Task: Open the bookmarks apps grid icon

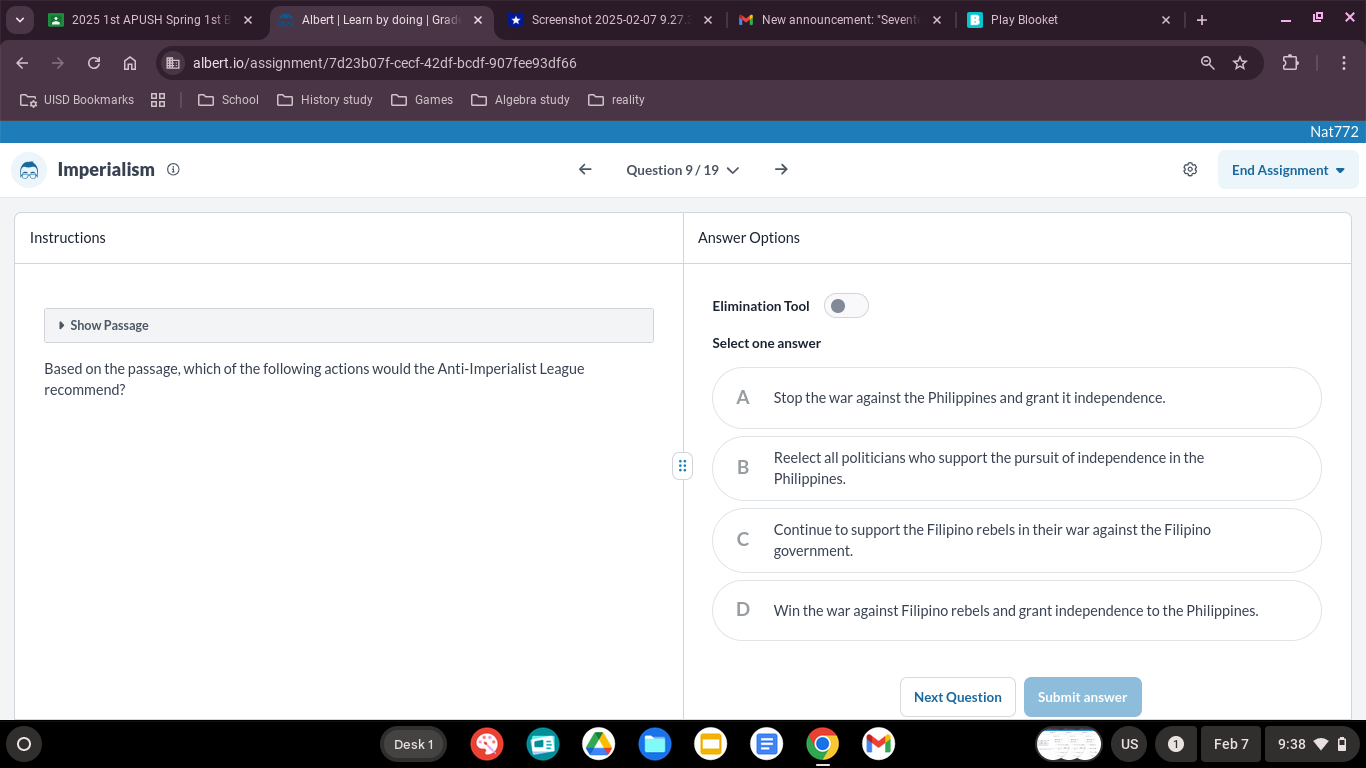Action: [158, 100]
